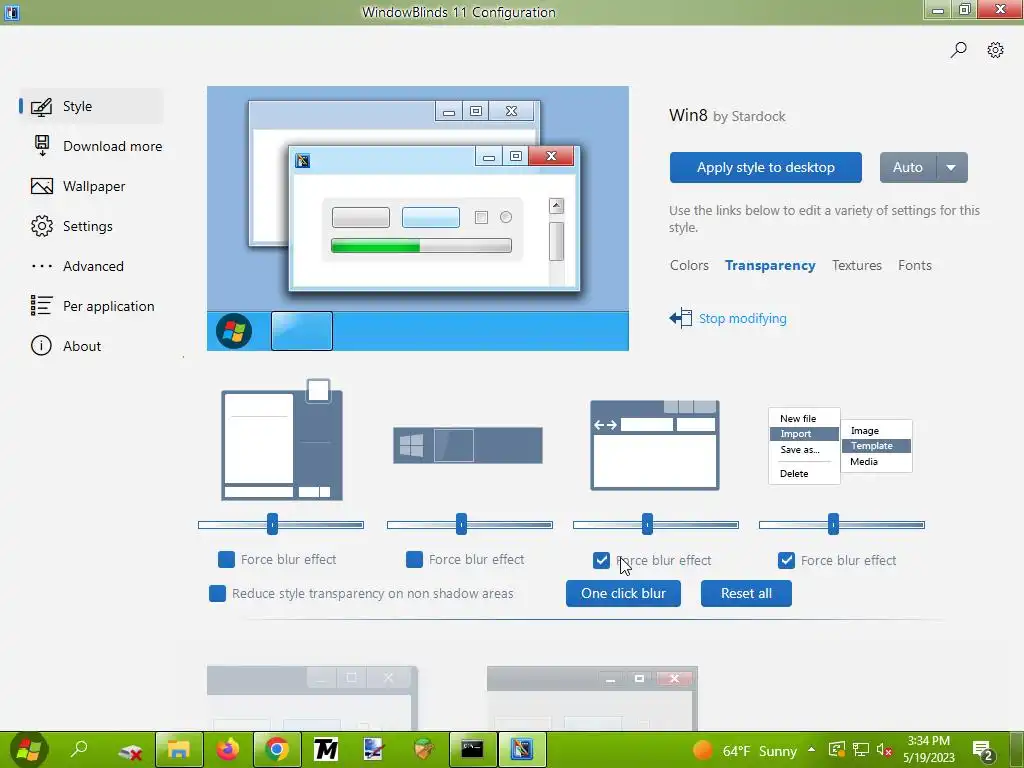Open Settings in the sidebar
This screenshot has height=768, width=1024.
pyautogui.click(x=72, y=226)
